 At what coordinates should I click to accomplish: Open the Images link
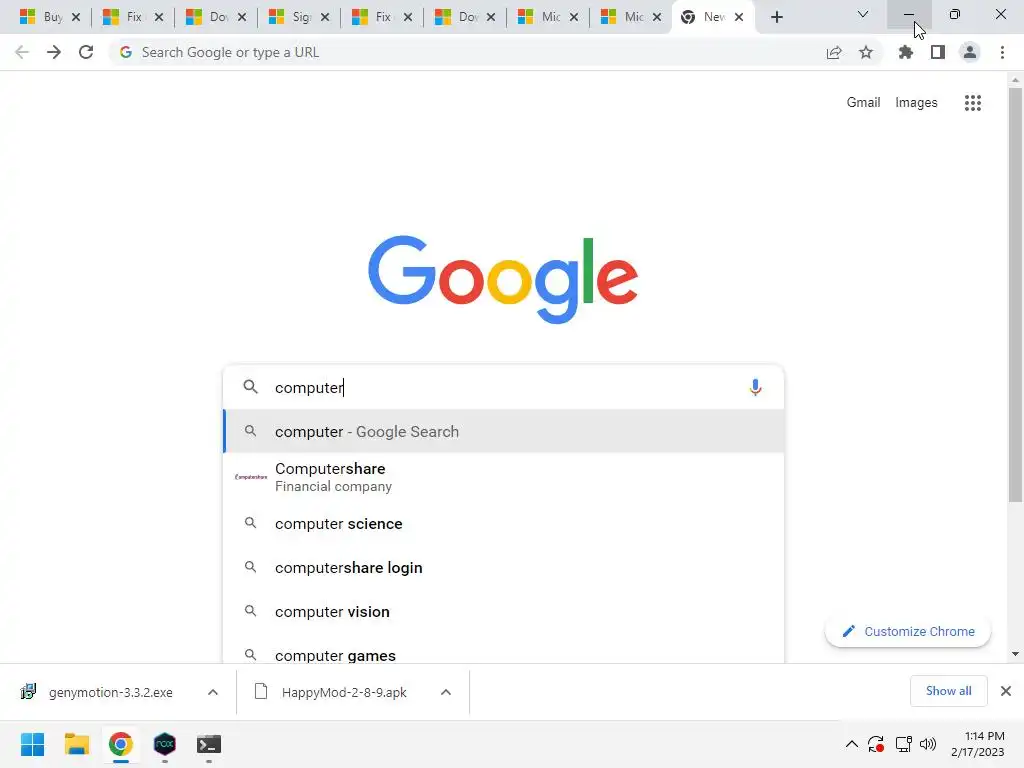tap(916, 103)
